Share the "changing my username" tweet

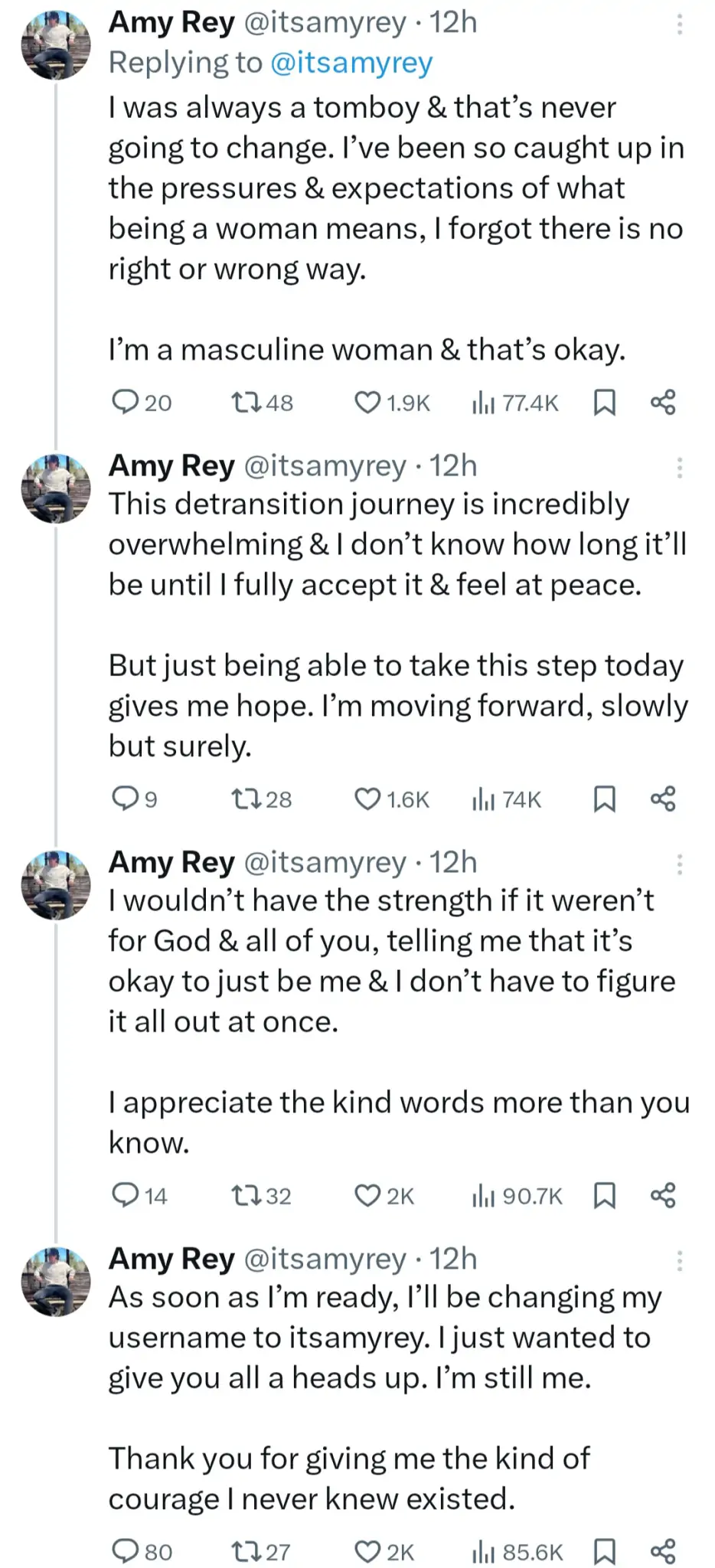pyautogui.click(x=663, y=1552)
